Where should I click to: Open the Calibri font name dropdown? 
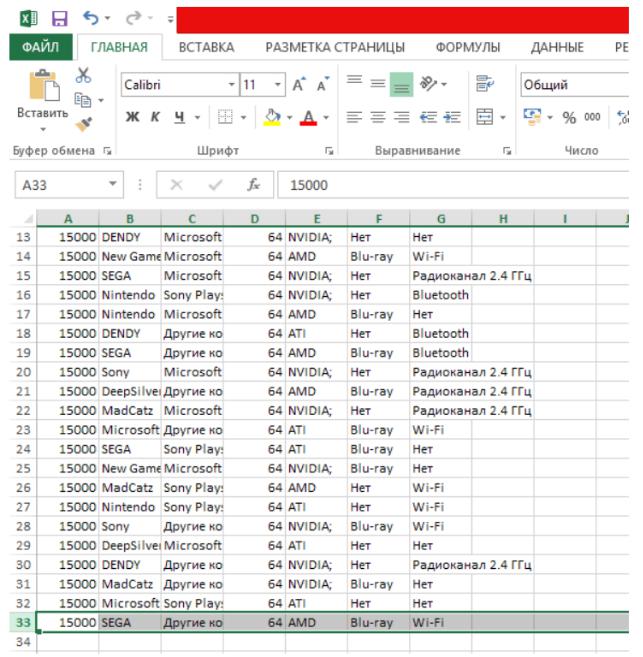pos(231,85)
